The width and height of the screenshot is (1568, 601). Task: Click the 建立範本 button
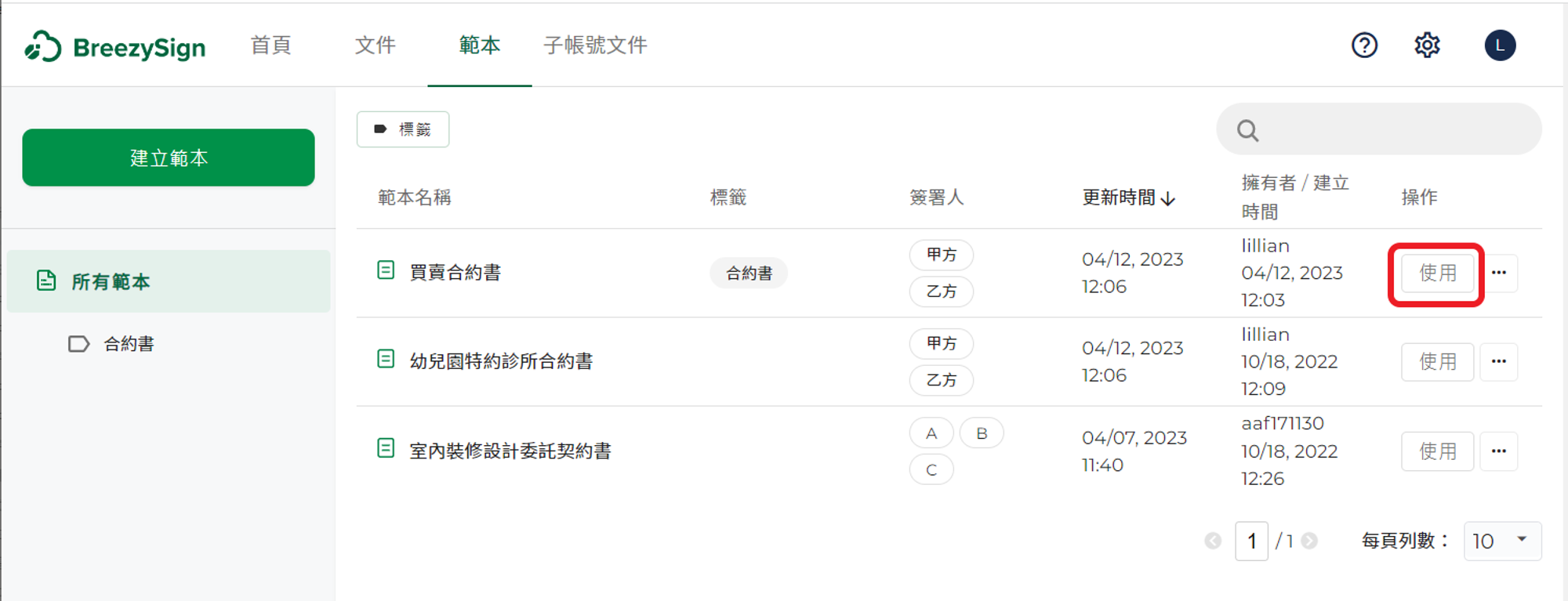[x=169, y=157]
